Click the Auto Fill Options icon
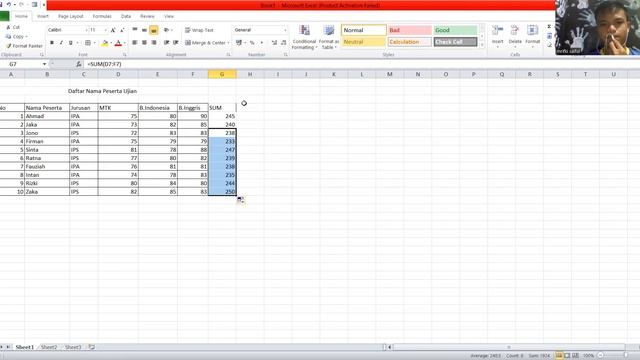 pyautogui.click(x=240, y=200)
